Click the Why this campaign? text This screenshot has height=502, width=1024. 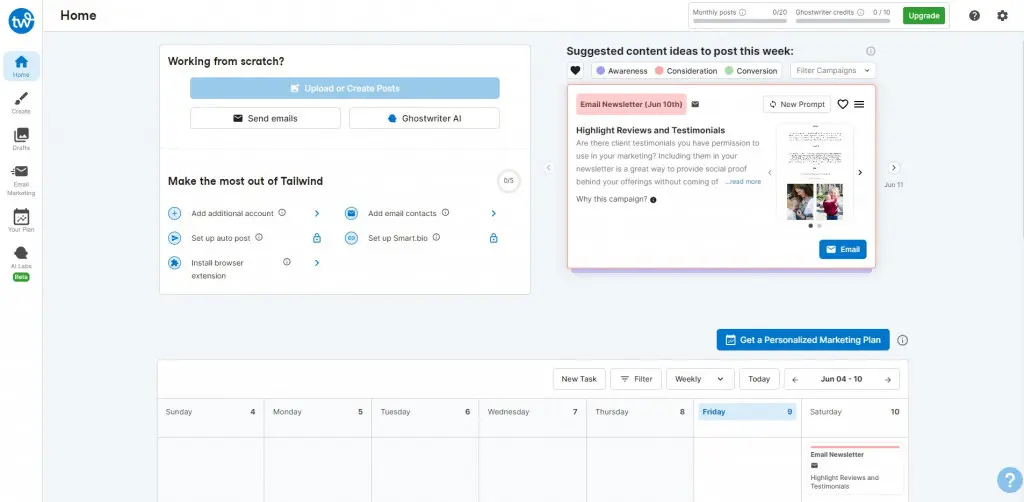coord(612,199)
